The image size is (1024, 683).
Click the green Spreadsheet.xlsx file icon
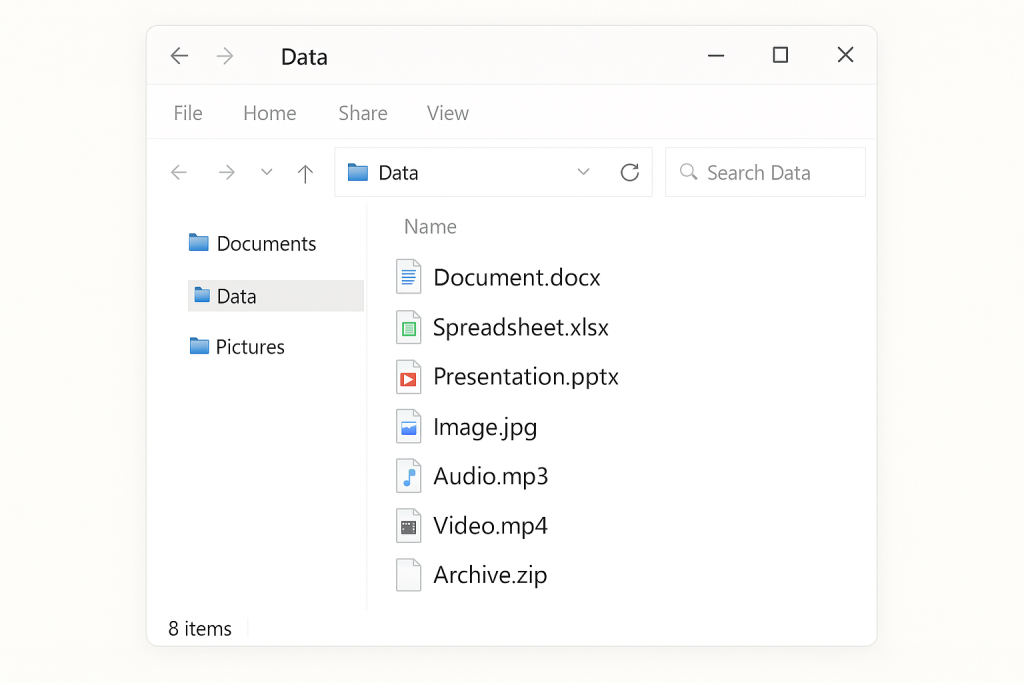408,327
